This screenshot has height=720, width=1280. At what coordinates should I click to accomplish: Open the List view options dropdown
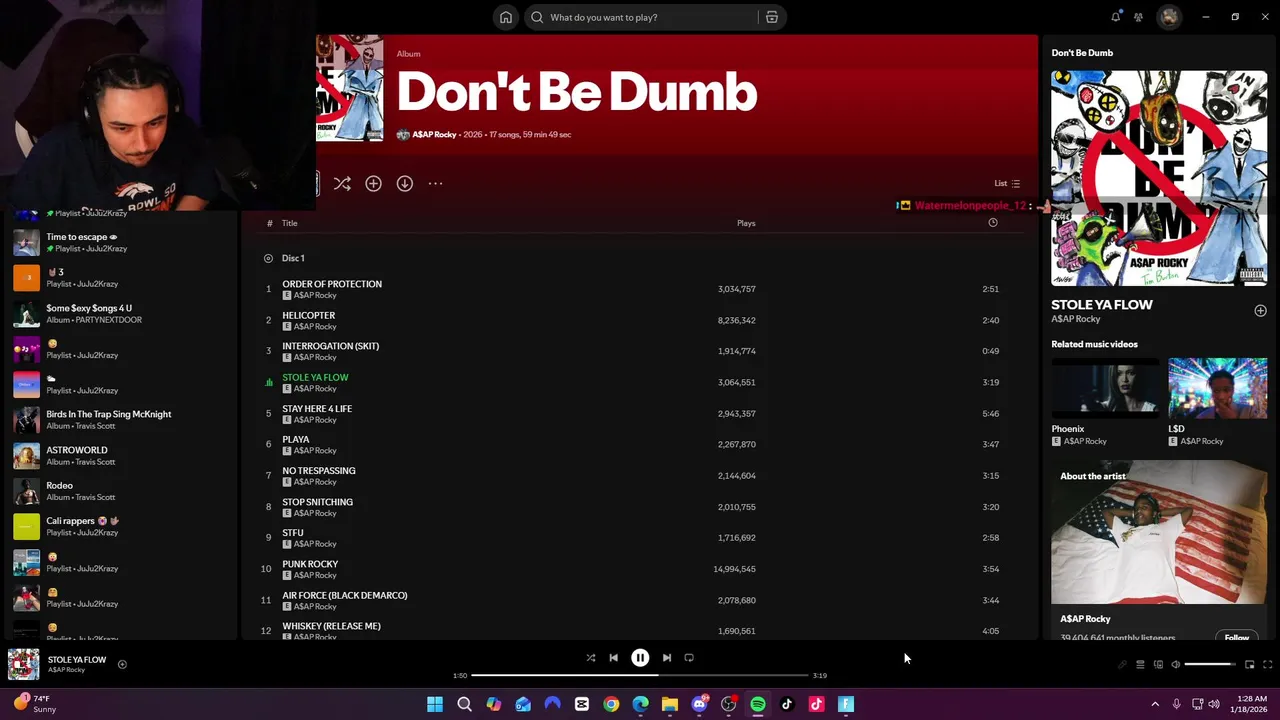click(x=1007, y=184)
